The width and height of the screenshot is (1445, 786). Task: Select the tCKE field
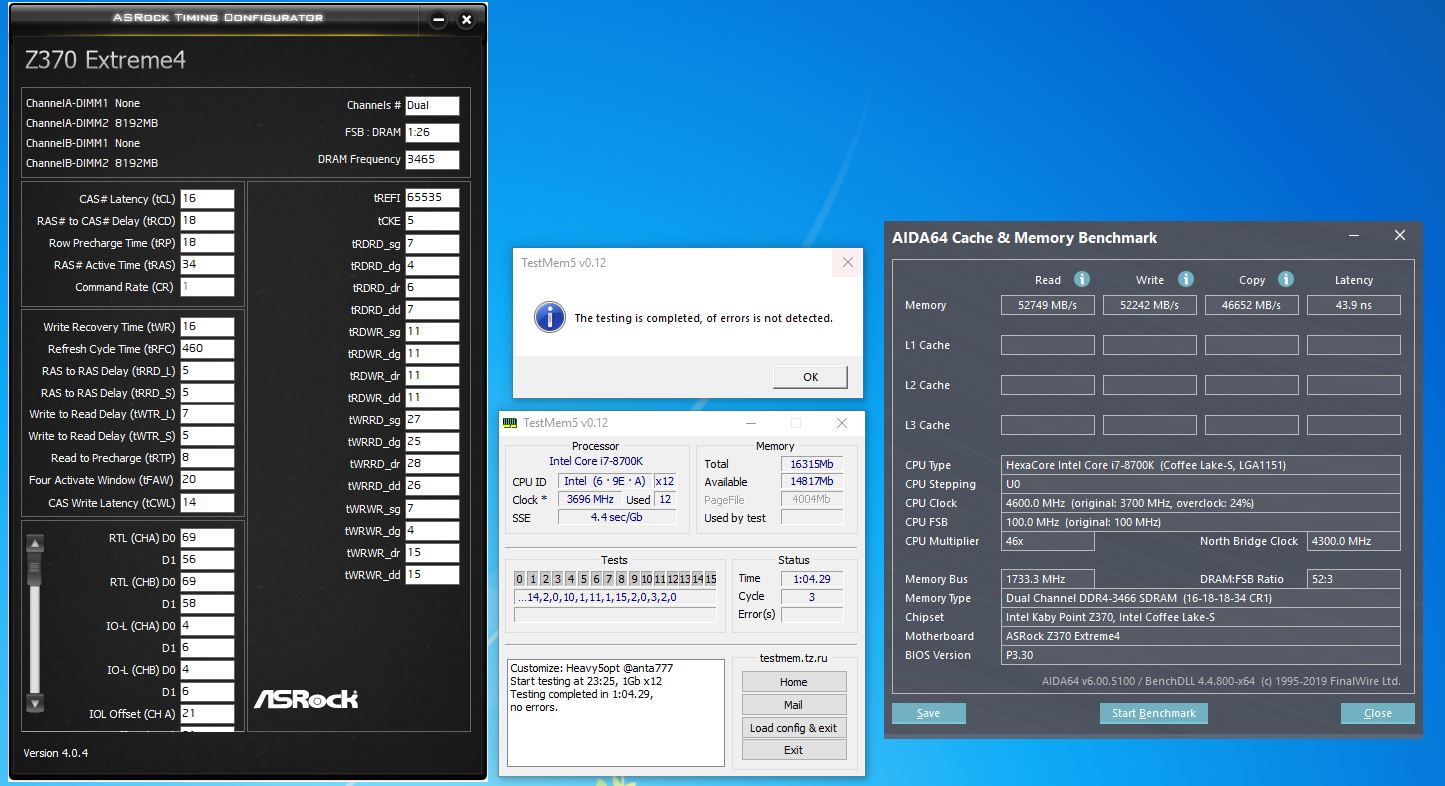coord(432,220)
